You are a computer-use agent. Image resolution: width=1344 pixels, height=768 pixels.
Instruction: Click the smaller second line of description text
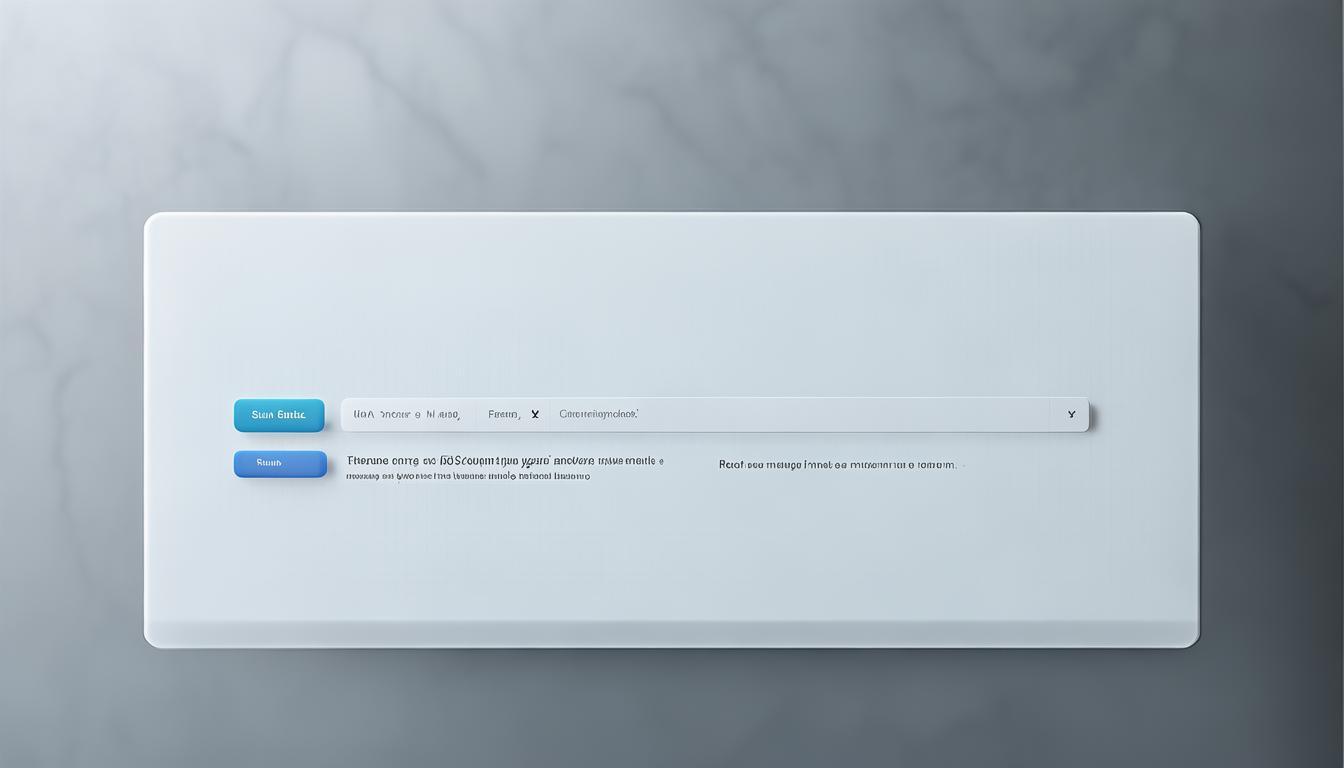[x=468, y=477]
